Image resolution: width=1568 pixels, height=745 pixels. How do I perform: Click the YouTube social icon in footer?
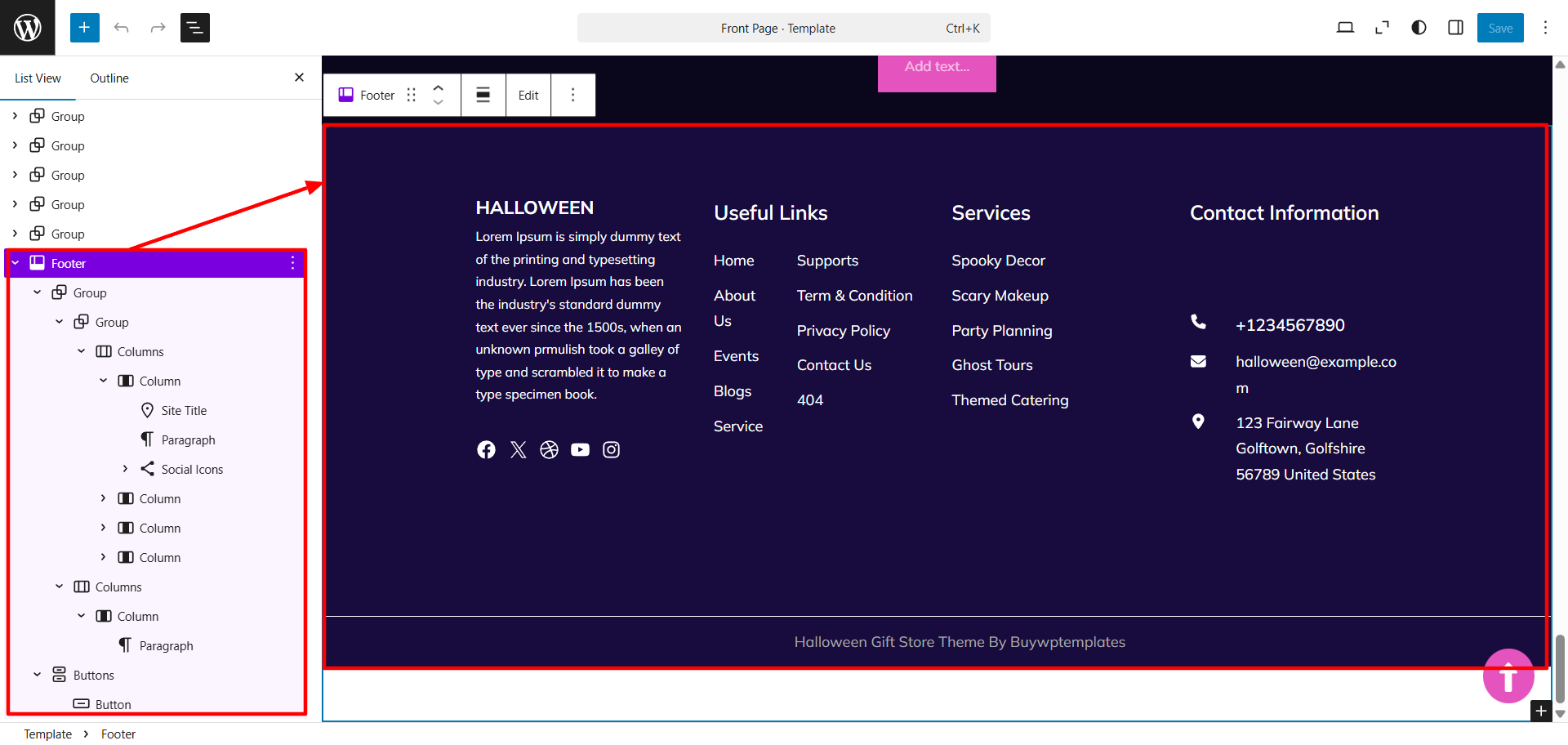coord(580,450)
